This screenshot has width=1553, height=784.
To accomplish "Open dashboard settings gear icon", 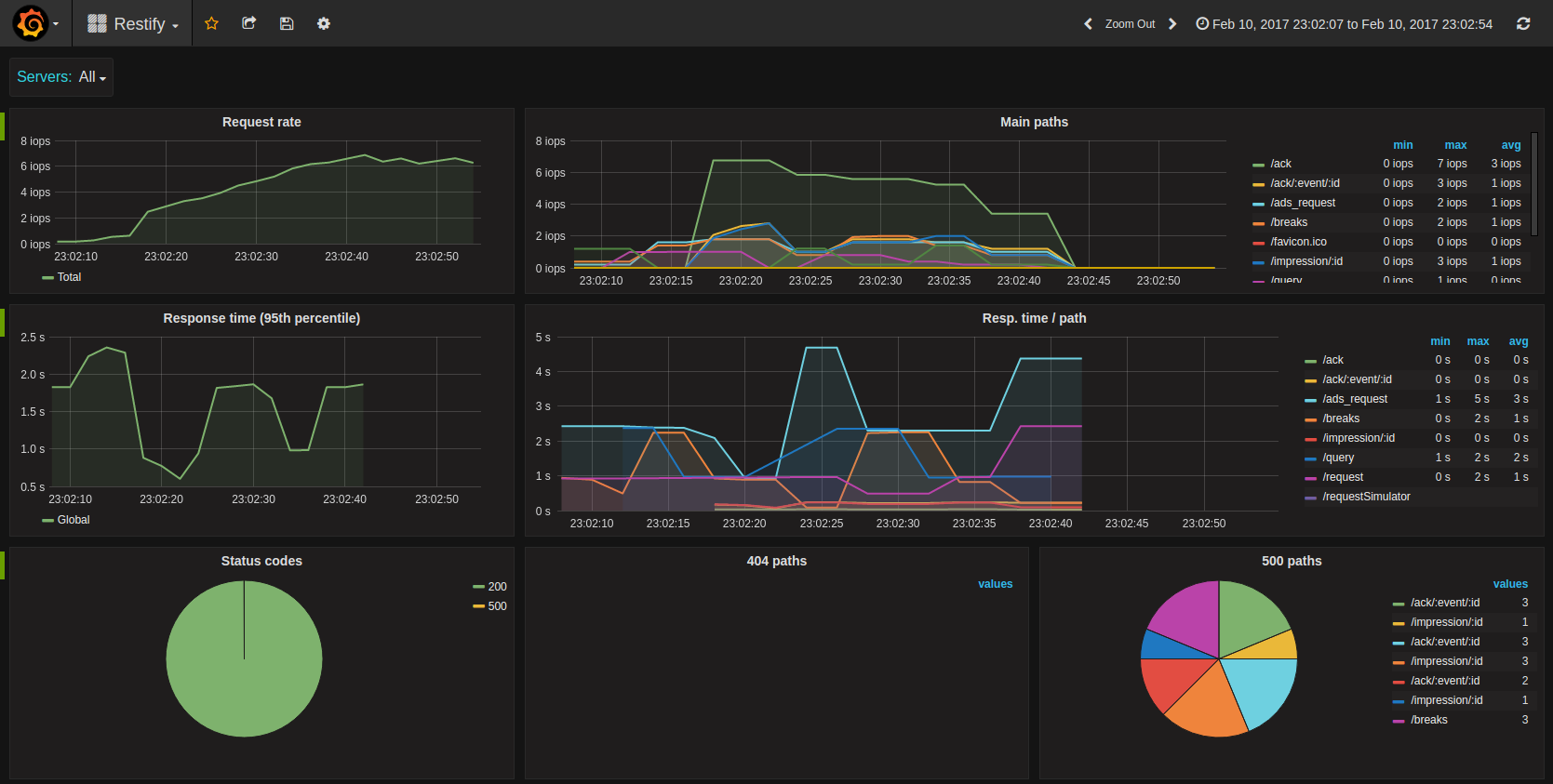I will pos(324,23).
